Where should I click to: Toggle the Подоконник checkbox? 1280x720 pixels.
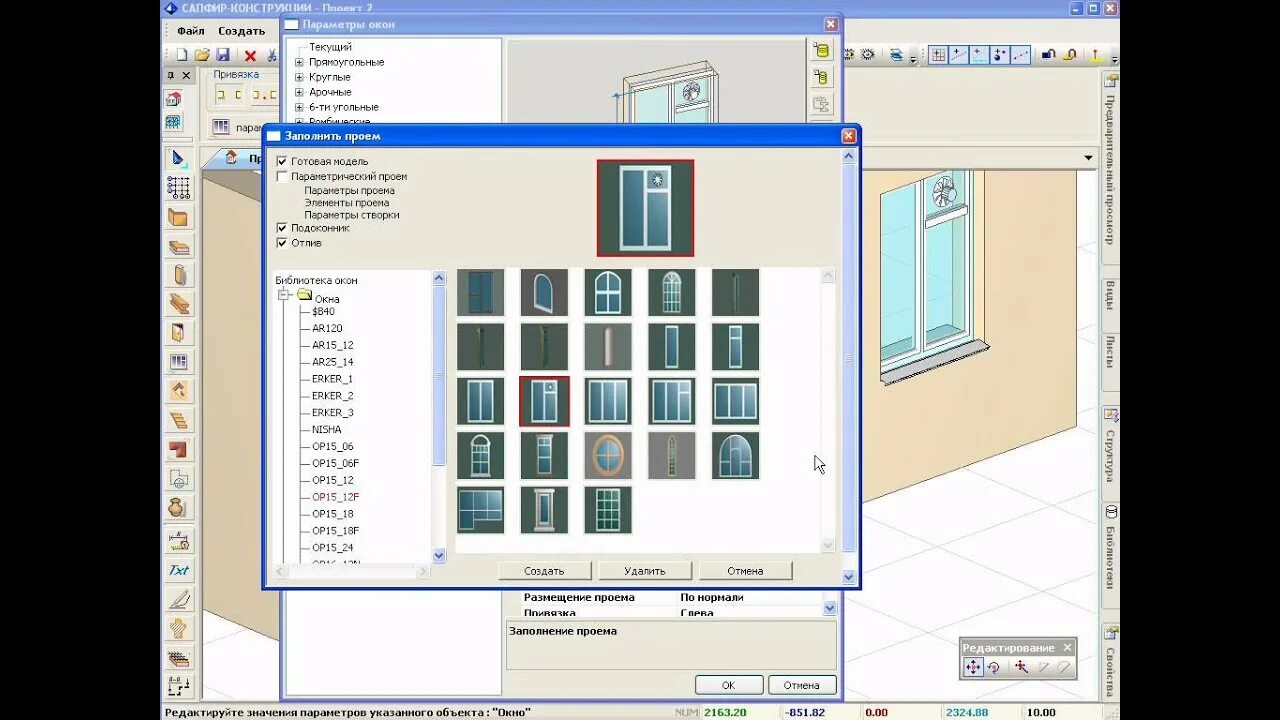282,228
